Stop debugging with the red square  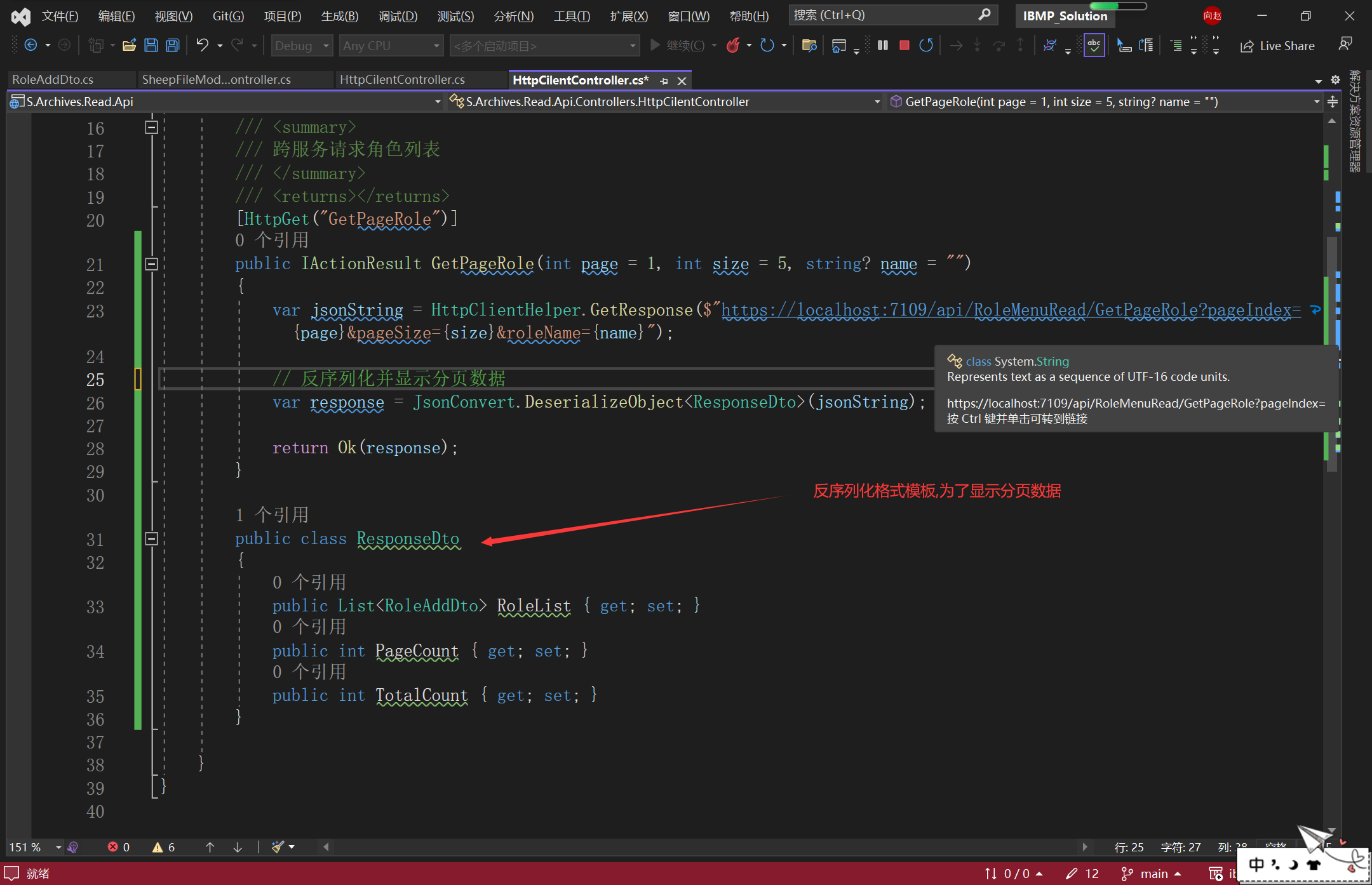(x=905, y=45)
